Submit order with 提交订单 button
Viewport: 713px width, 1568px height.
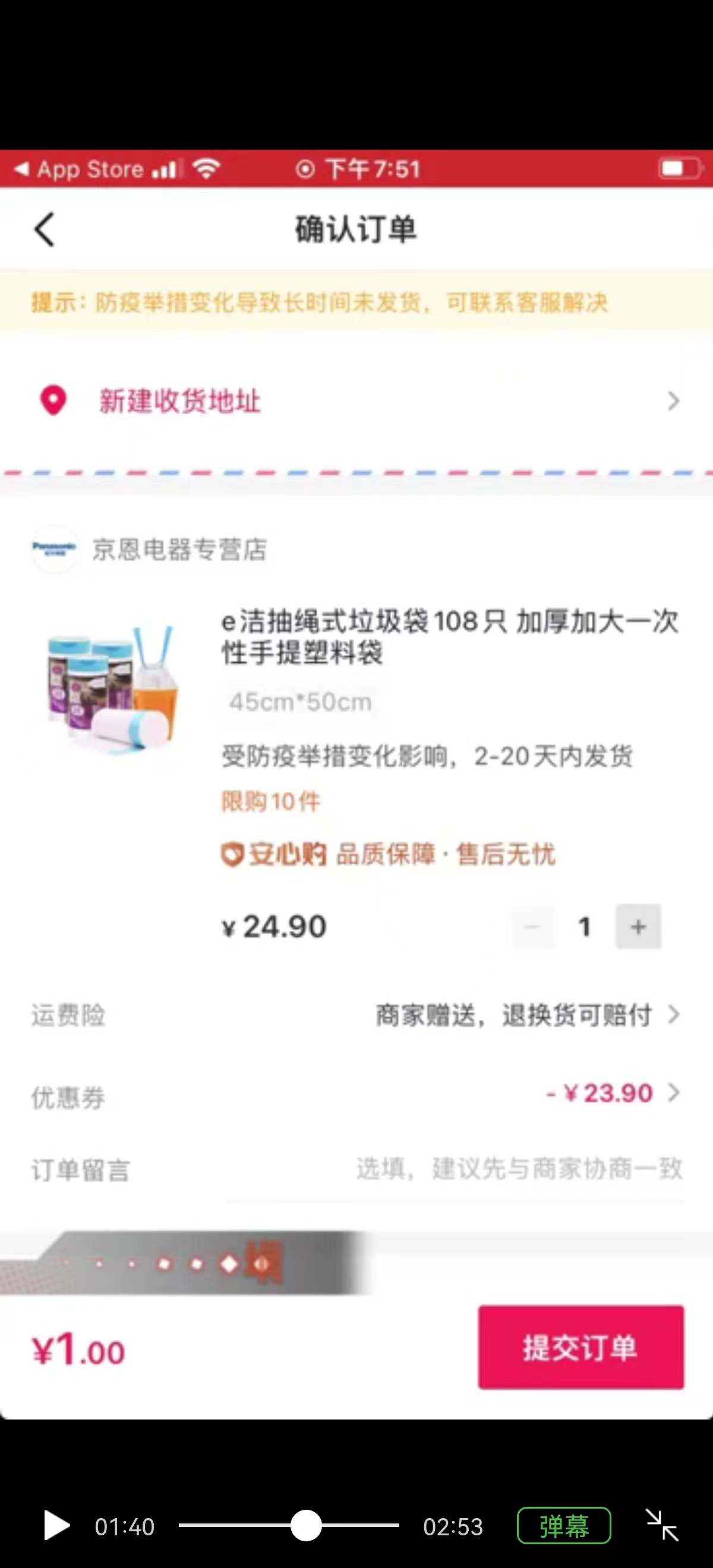click(x=581, y=1347)
